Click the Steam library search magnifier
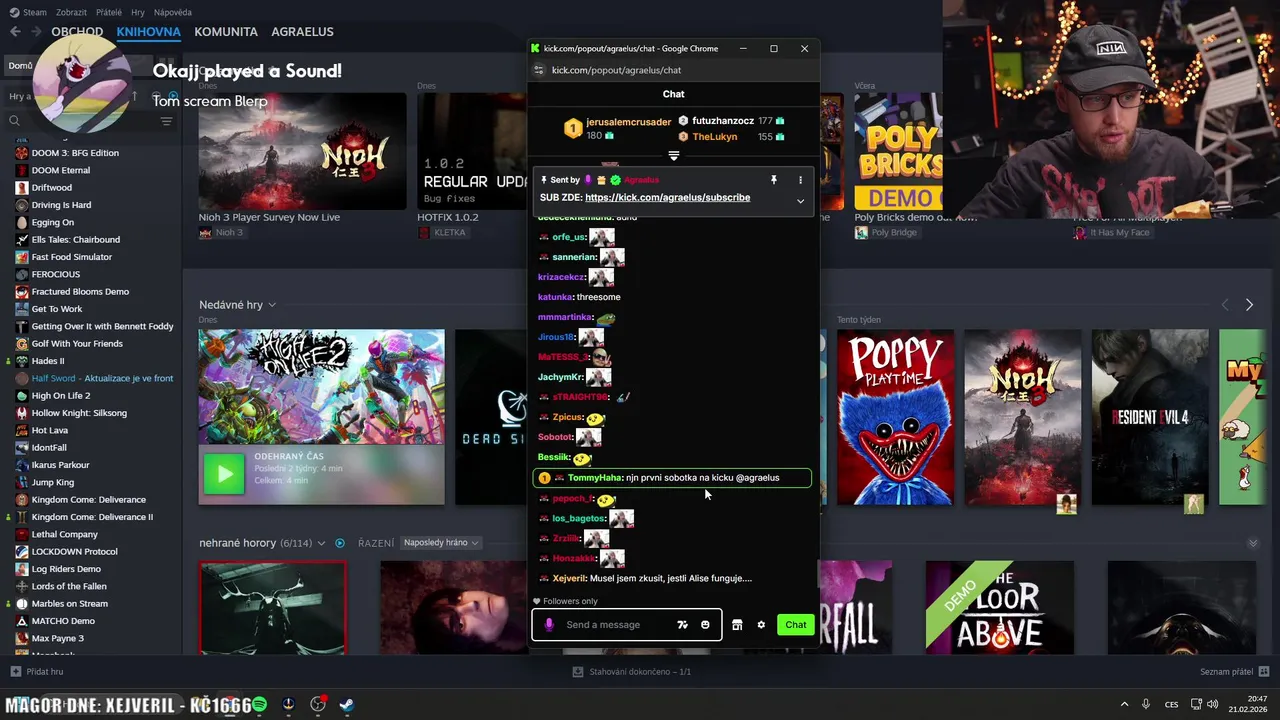The image size is (1280, 720). [14, 121]
